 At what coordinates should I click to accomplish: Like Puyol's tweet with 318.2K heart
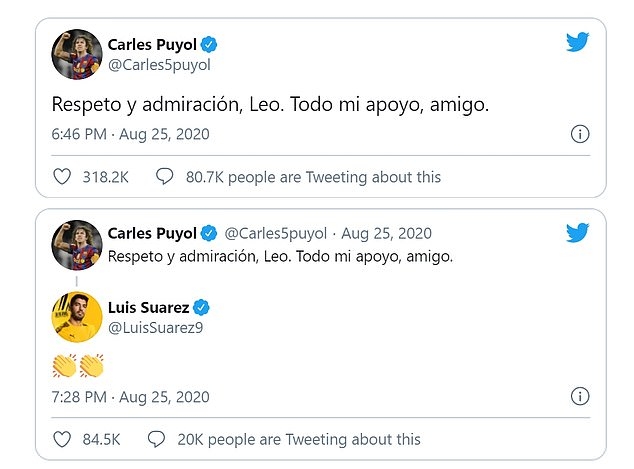coord(62,177)
